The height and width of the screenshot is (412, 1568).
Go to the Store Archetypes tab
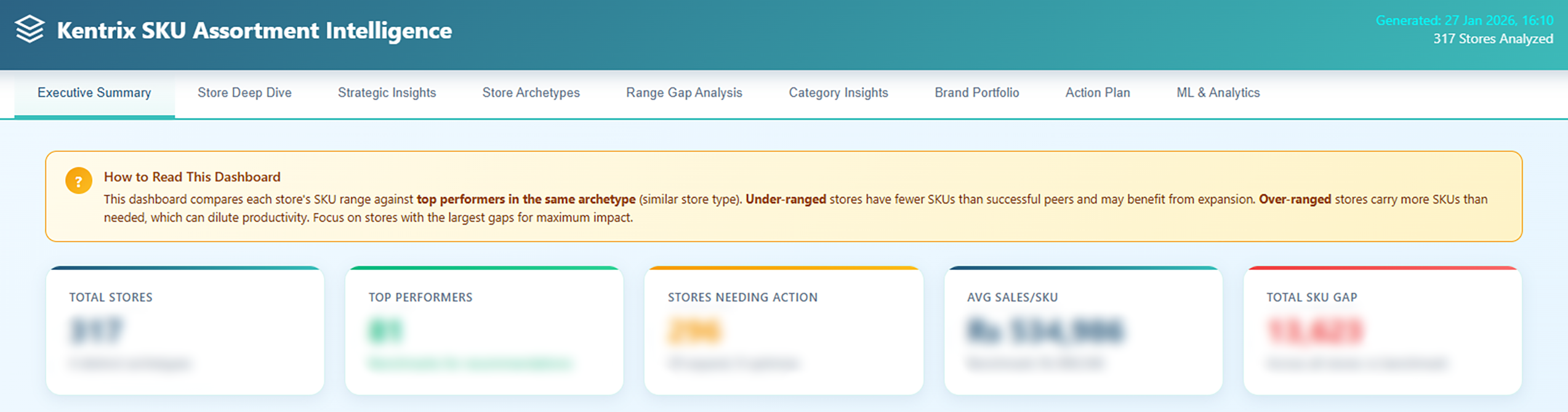click(x=531, y=93)
